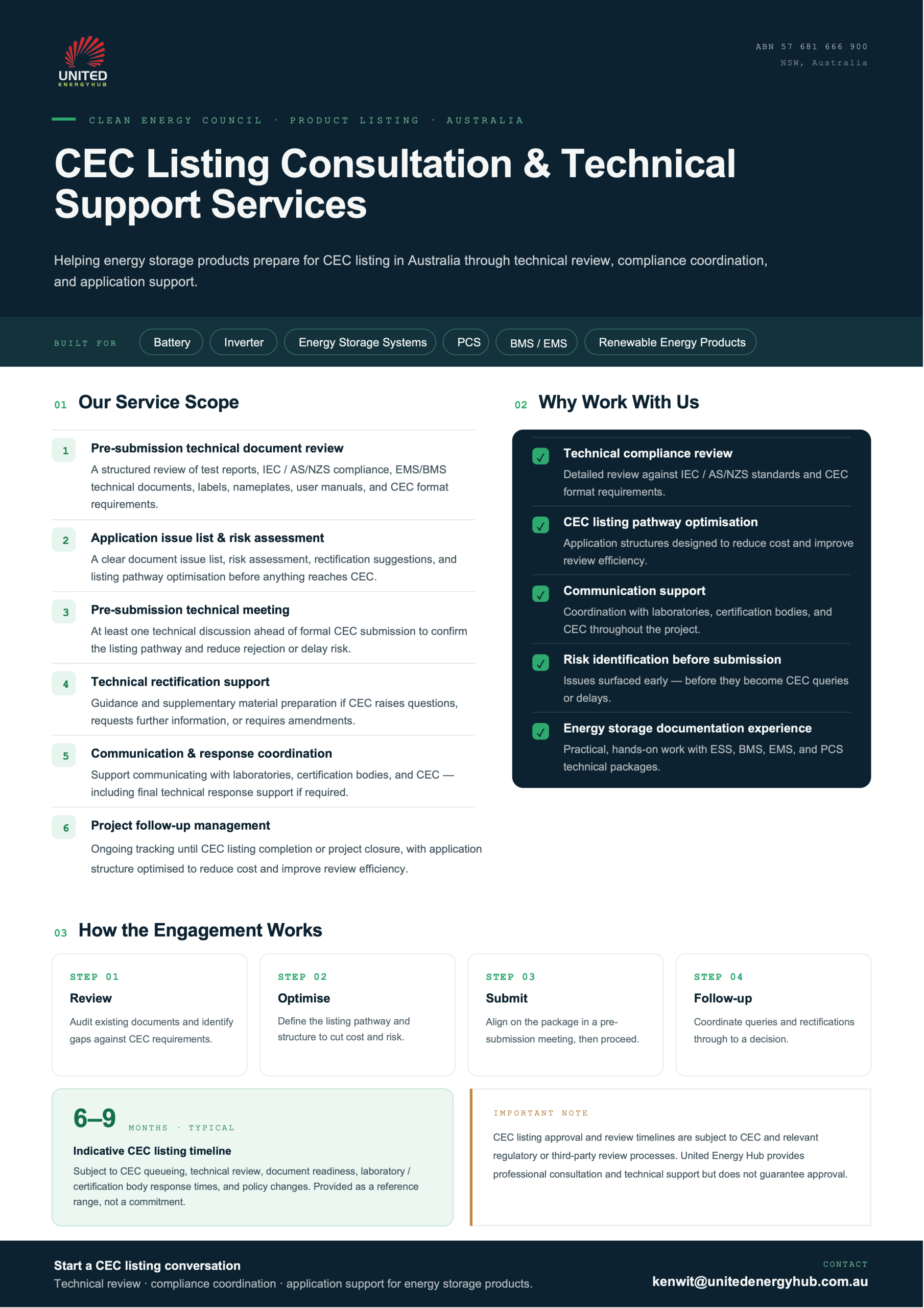Click the CEC listing pathway optimisation title
The image size is (924, 1308).
[660, 522]
